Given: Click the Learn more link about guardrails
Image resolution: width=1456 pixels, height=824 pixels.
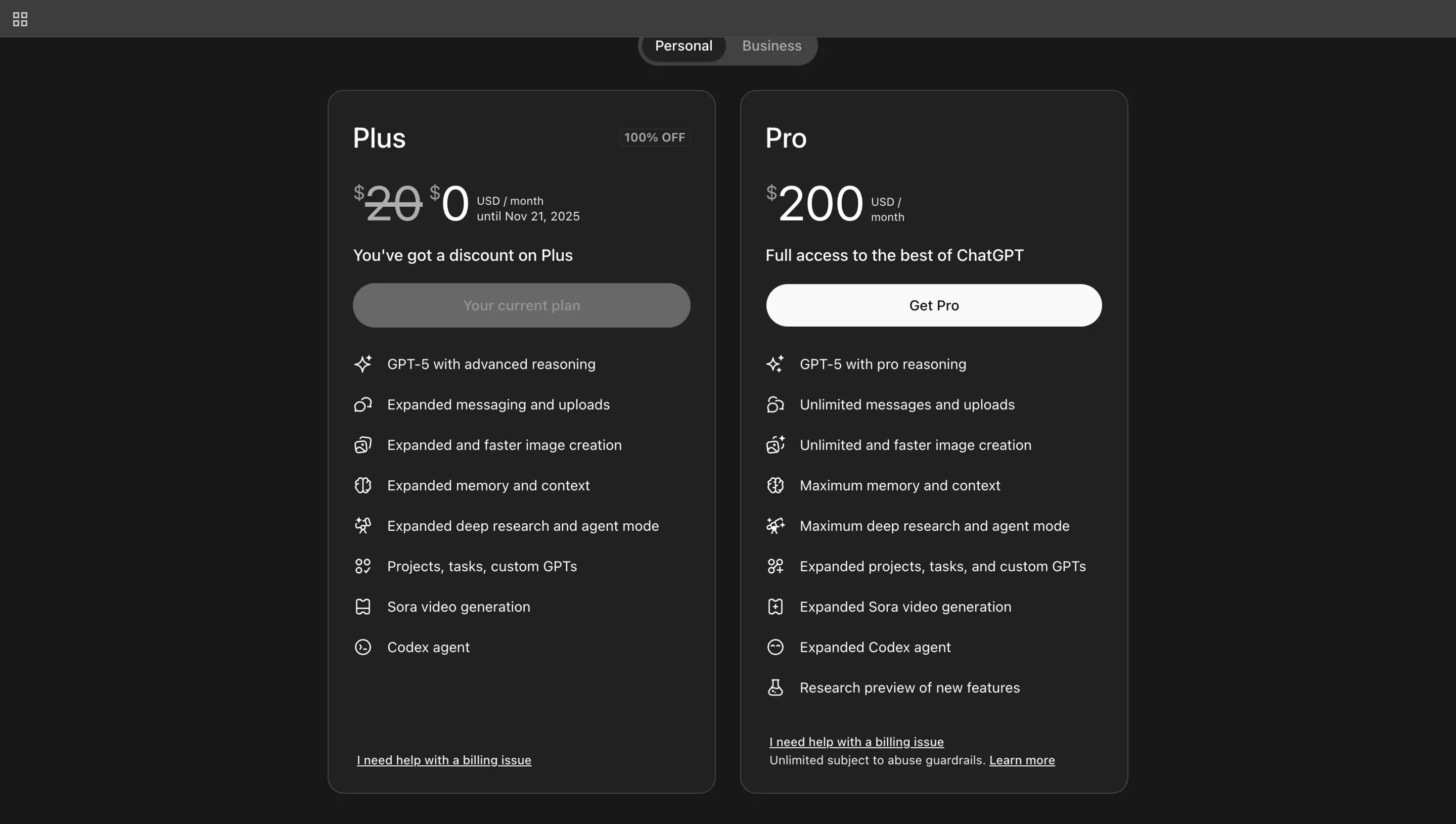Looking at the screenshot, I should coord(1022,760).
